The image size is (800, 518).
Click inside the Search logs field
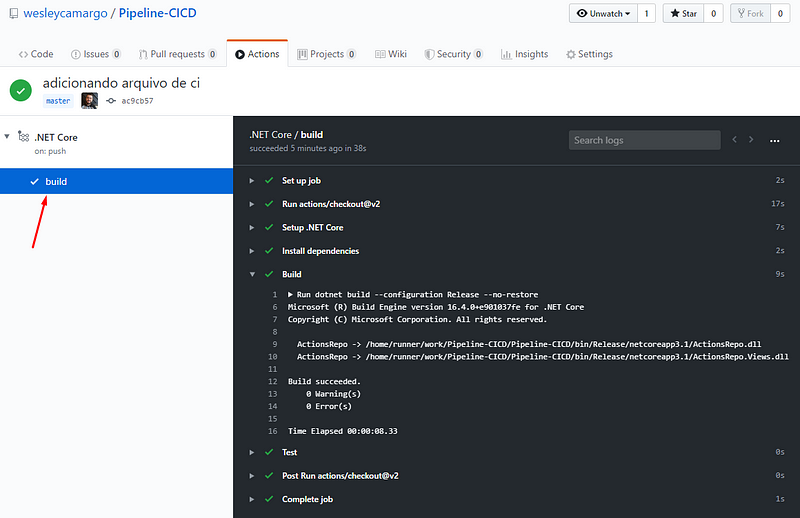[x=644, y=140]
